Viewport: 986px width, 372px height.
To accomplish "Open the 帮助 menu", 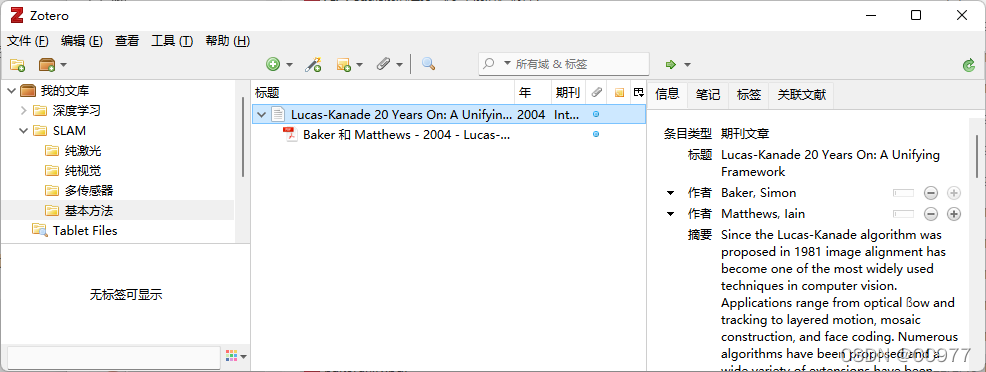I will coord(228,41).
